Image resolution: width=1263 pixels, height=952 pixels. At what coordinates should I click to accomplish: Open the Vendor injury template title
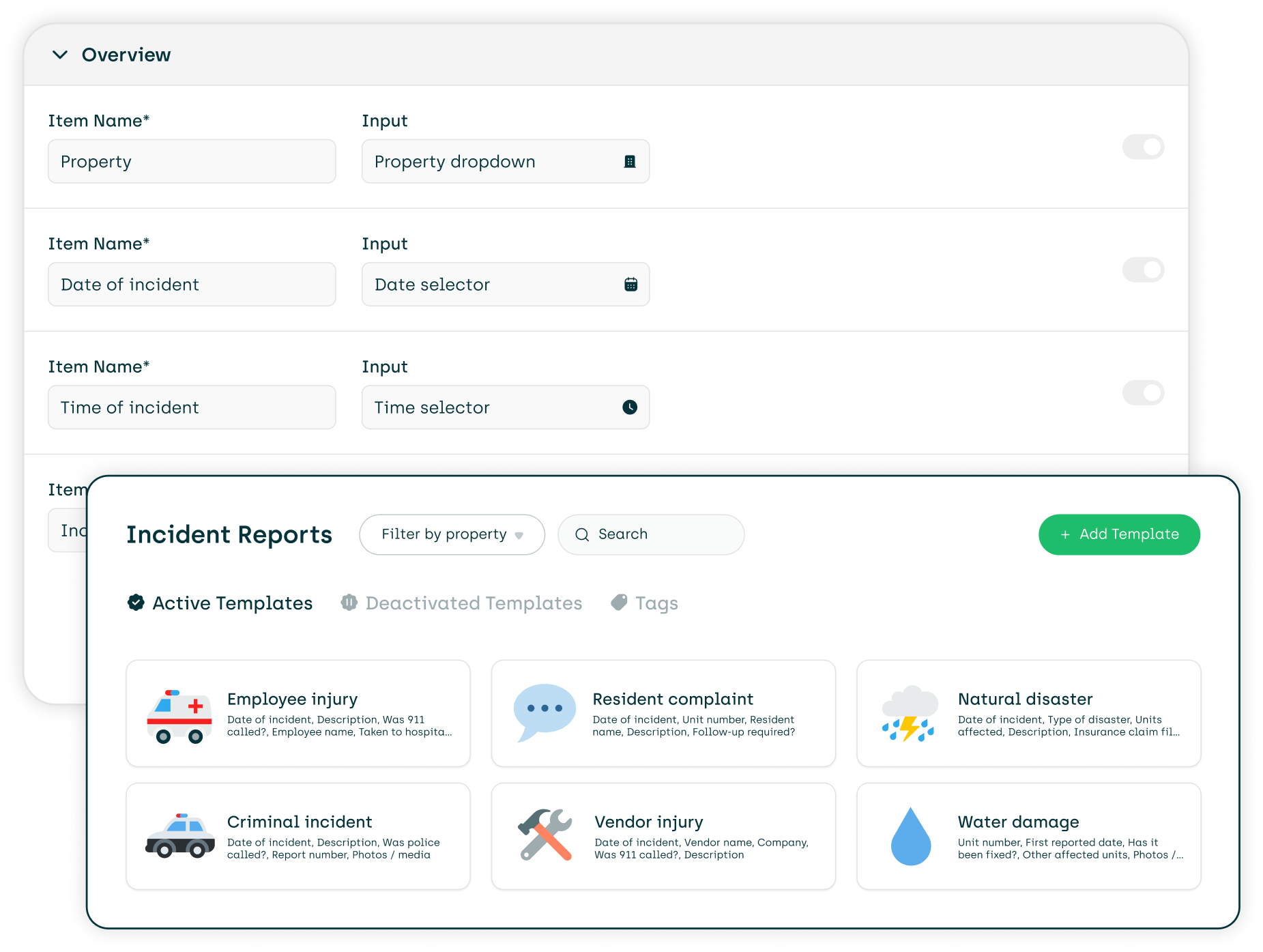648,822
